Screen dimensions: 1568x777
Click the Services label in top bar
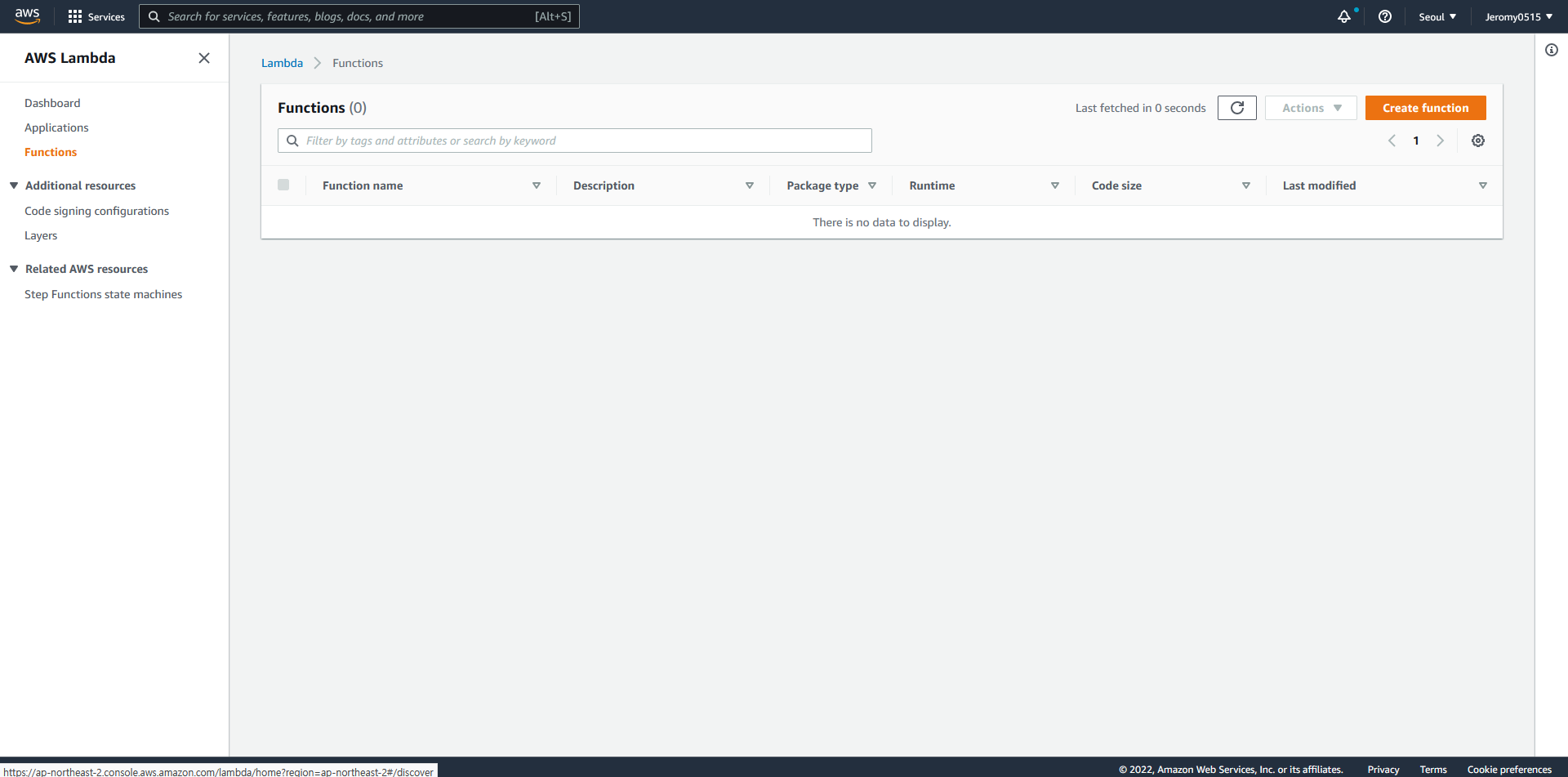(x=106, y=16)
